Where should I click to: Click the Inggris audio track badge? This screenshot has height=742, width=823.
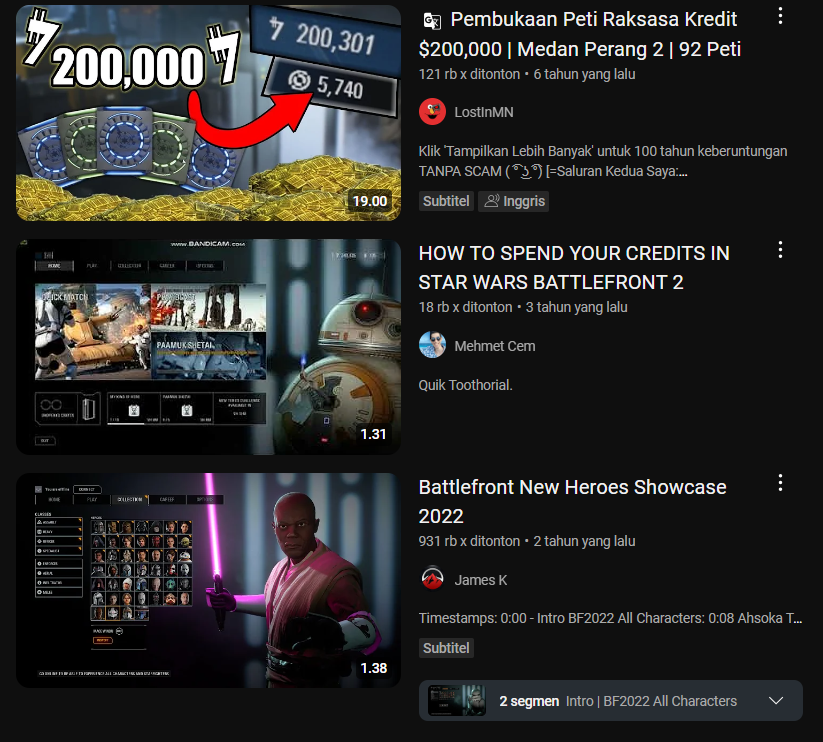pos(513,201)
